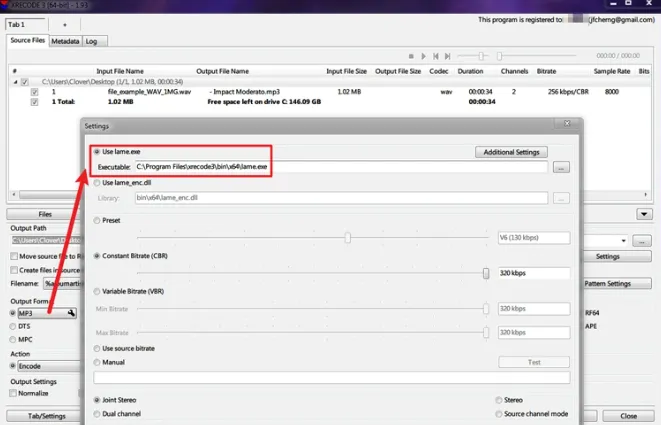Select Variable Bitrate (VBR)
Viewport: 661px width, 425px height.
coord(97,291)
